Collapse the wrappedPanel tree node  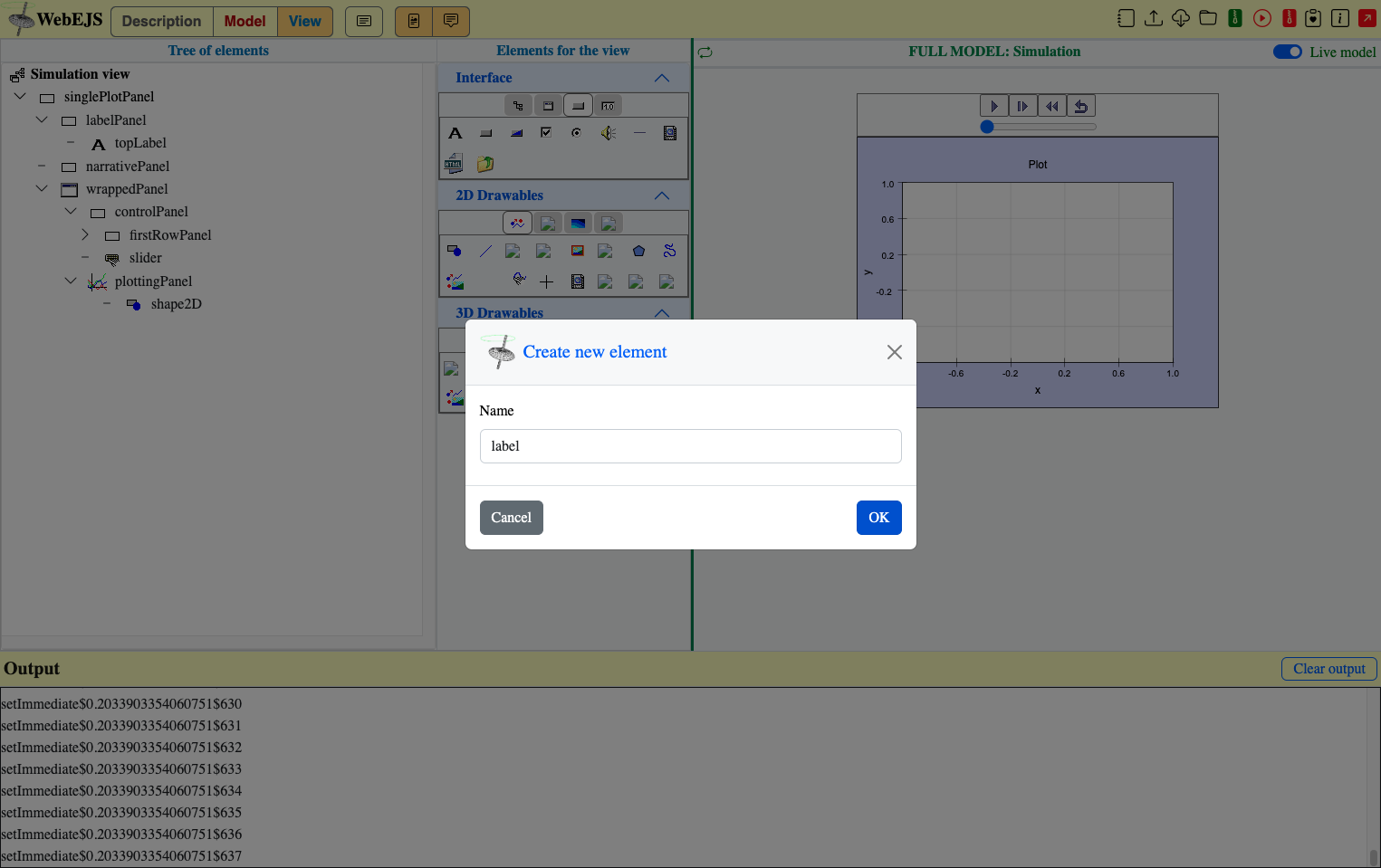pyautogui.click(x=42, y=188)
